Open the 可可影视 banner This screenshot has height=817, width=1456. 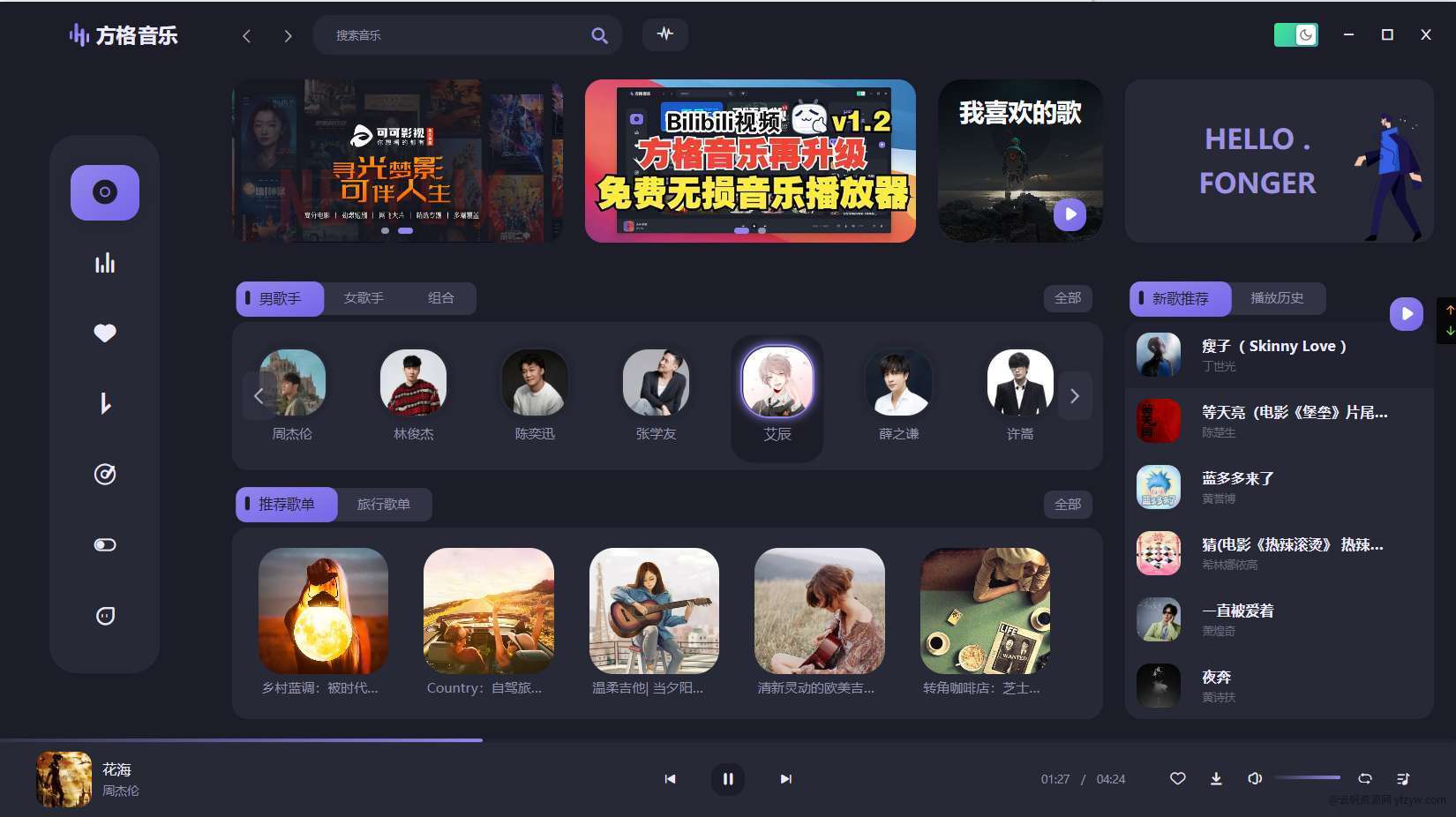tap(397, 161)
